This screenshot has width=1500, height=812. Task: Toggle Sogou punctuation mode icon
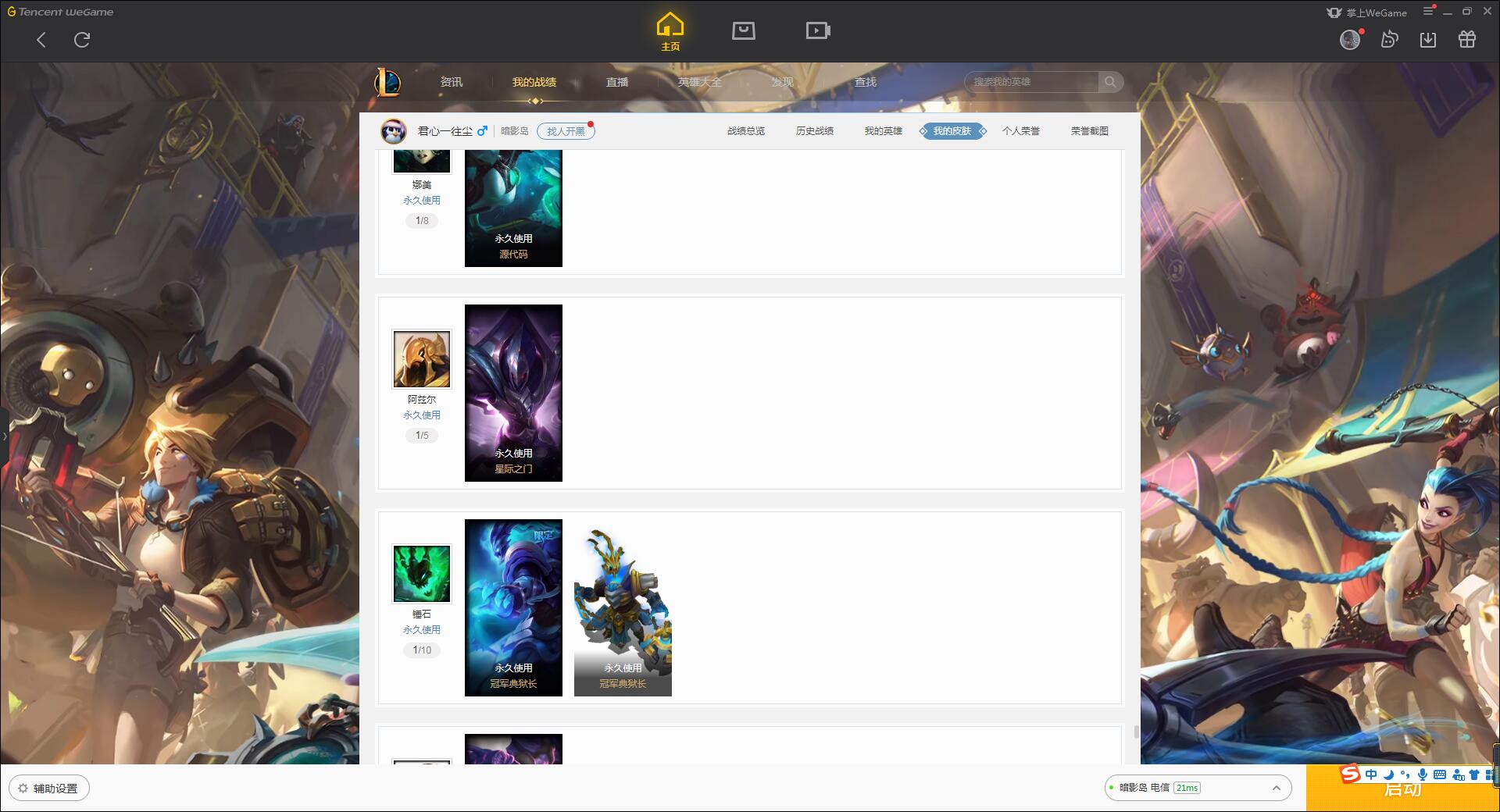click(1405, 775)
